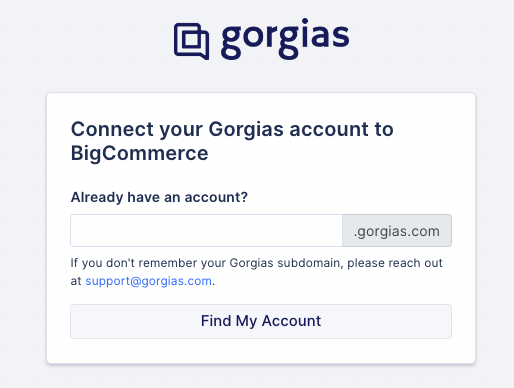This screenshot has height=388, width=514.
Task: Focus the Gorgias subdomain input field
Action: coord(206,231)
